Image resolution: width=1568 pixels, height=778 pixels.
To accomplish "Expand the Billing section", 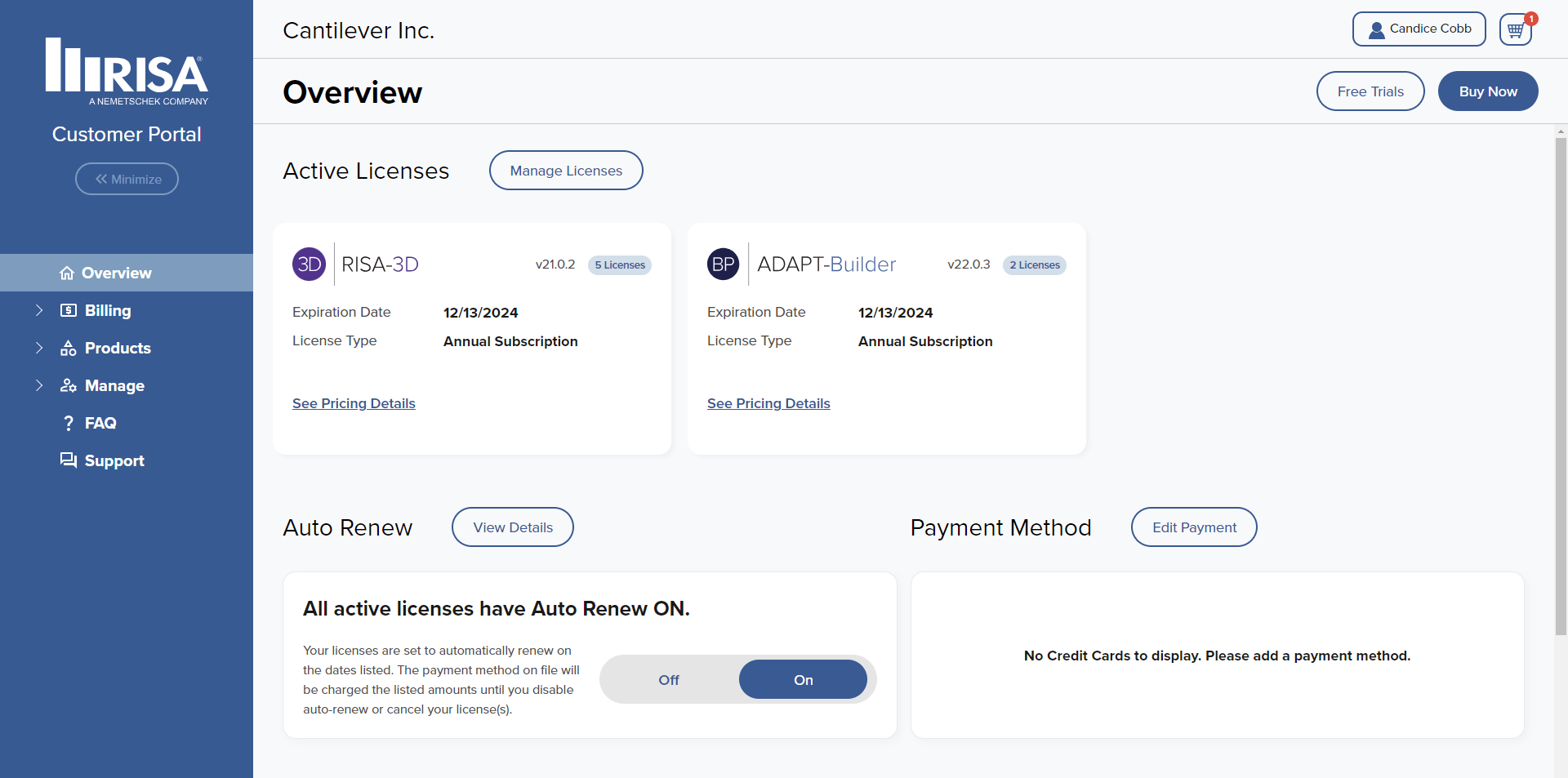I will [x=38, y=310].
